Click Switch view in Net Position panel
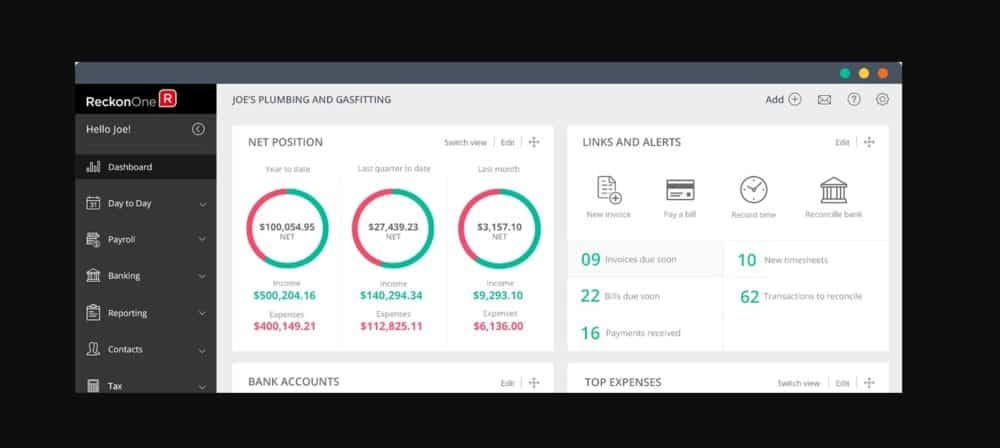The width and height of the screenshot is (1000, 448). (x=467, y=143)
